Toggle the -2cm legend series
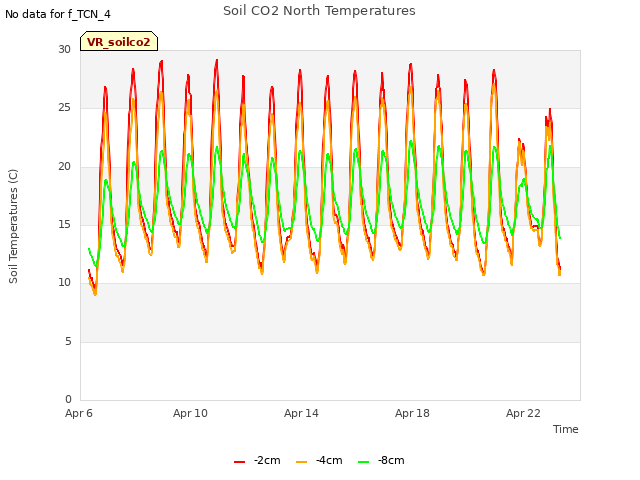640x480 pixels. (257, 460)
